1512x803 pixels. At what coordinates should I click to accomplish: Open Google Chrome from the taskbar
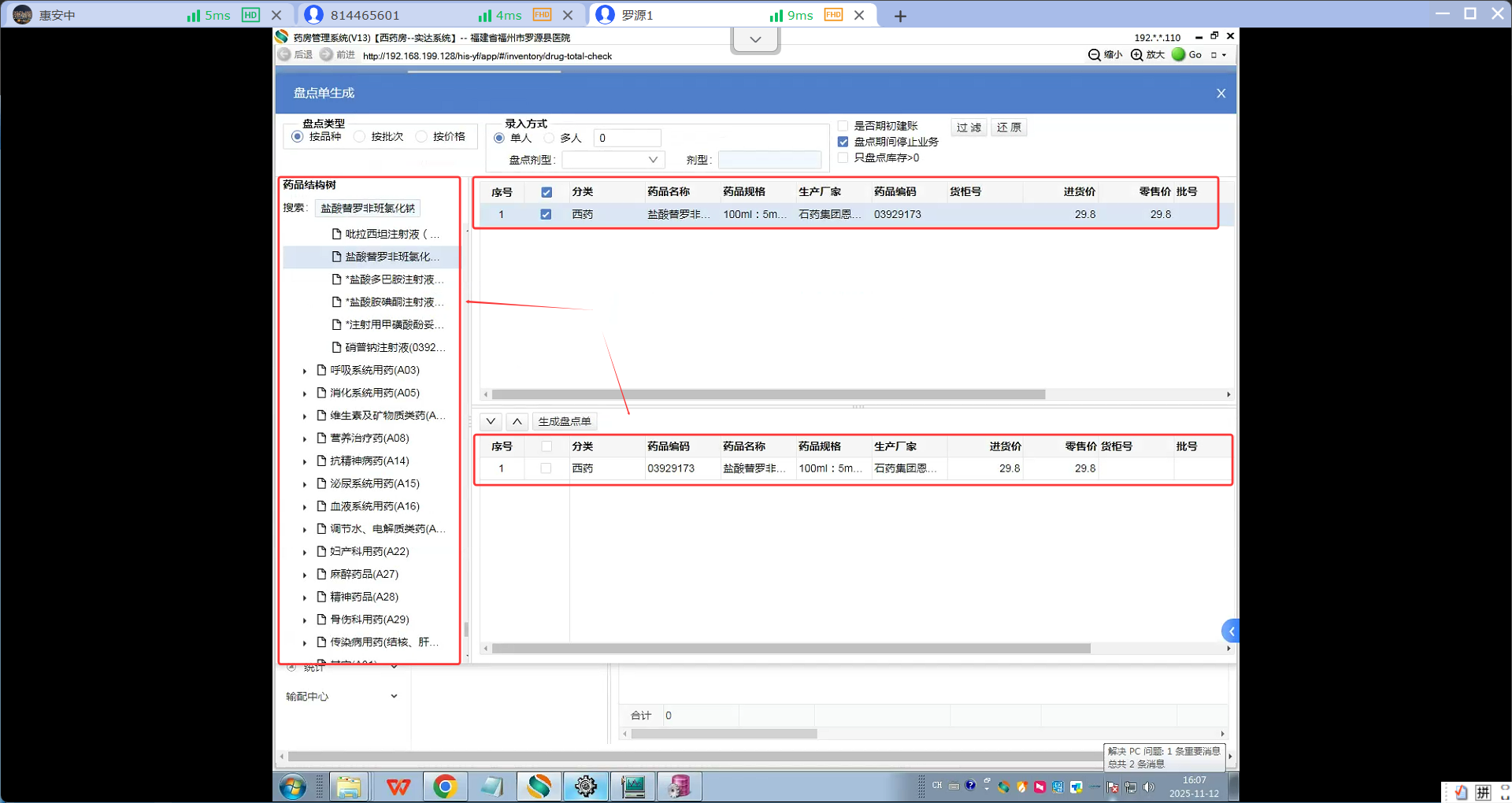445,786
